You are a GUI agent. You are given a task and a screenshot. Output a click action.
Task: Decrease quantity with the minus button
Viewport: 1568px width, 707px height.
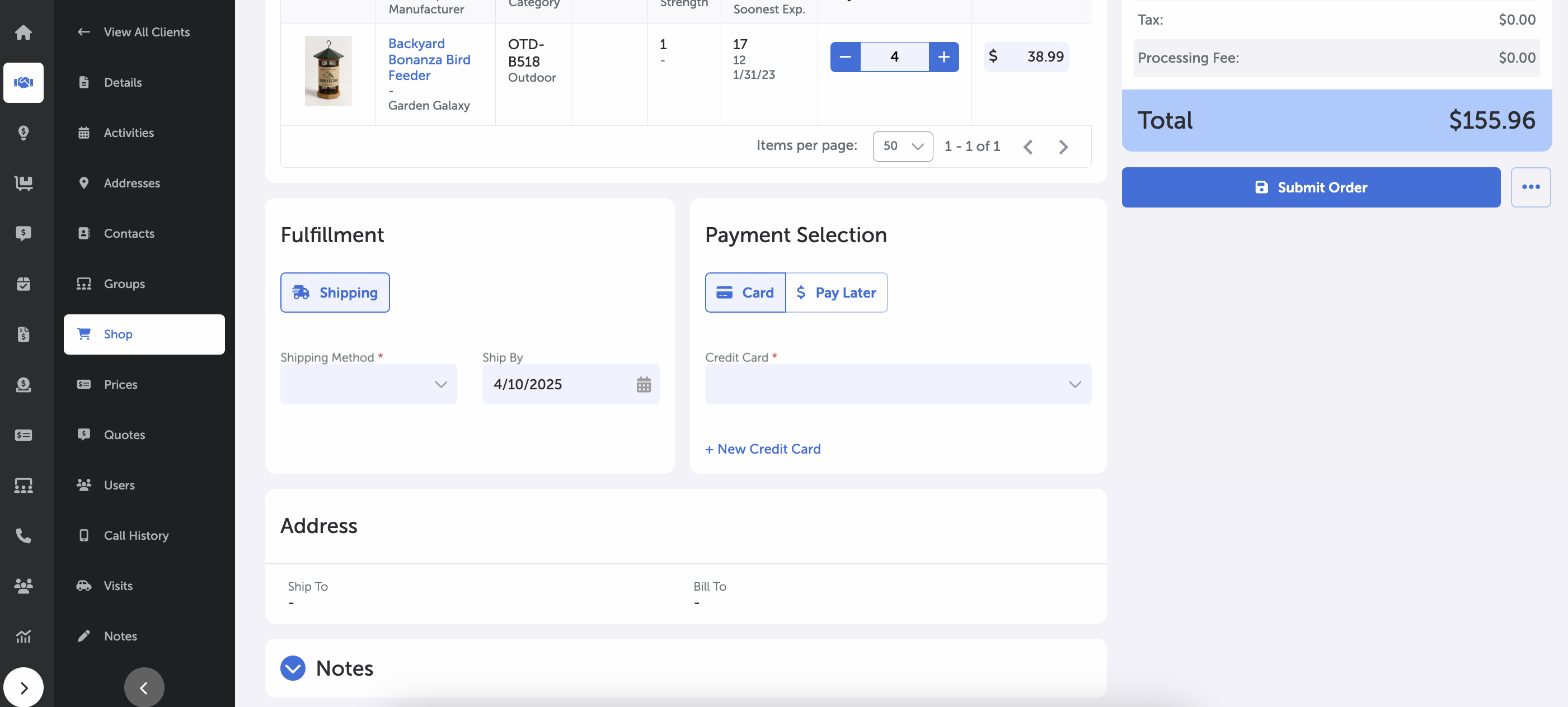845,56
